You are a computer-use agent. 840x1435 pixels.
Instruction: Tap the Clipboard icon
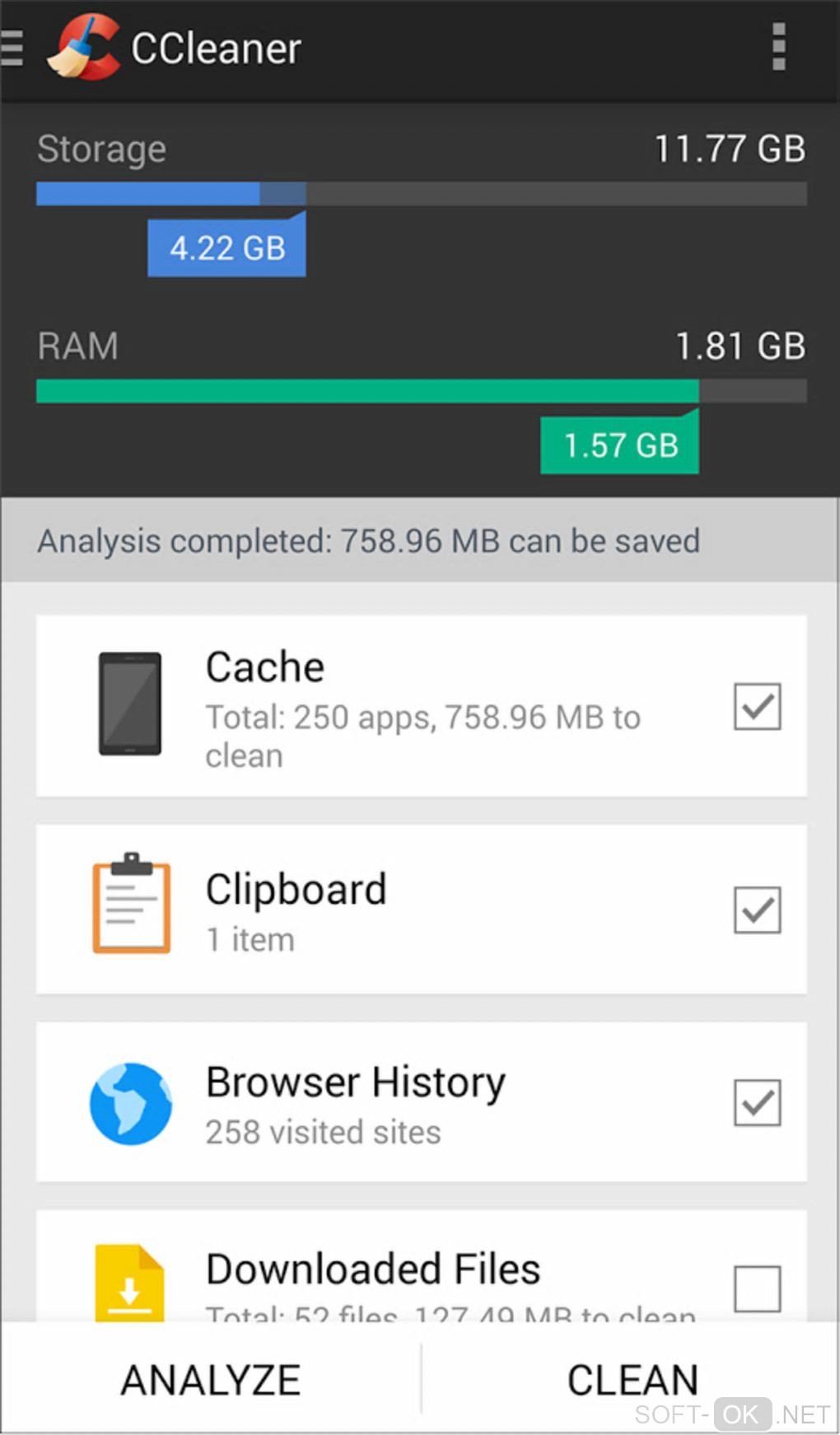point(131,904)
